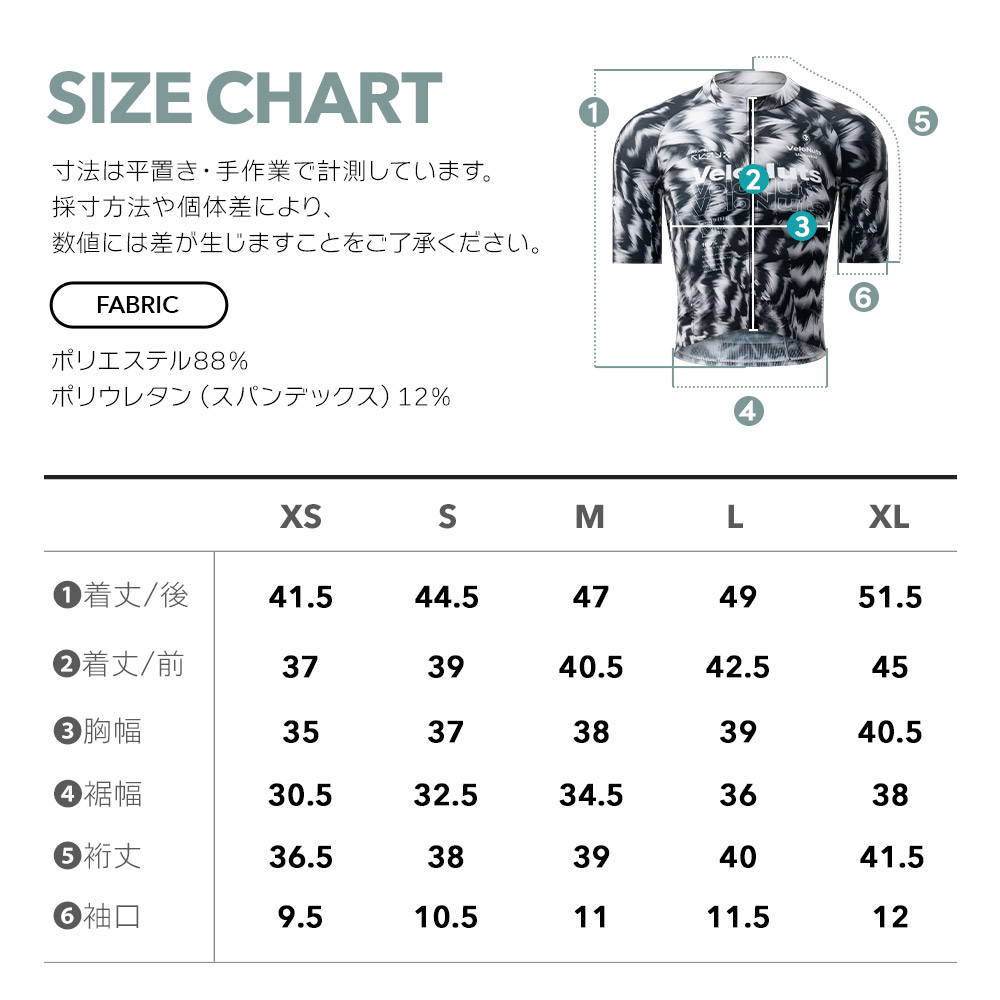Select the M size column header
This screenshot has width=1000, height=1000.
[590, 517]
